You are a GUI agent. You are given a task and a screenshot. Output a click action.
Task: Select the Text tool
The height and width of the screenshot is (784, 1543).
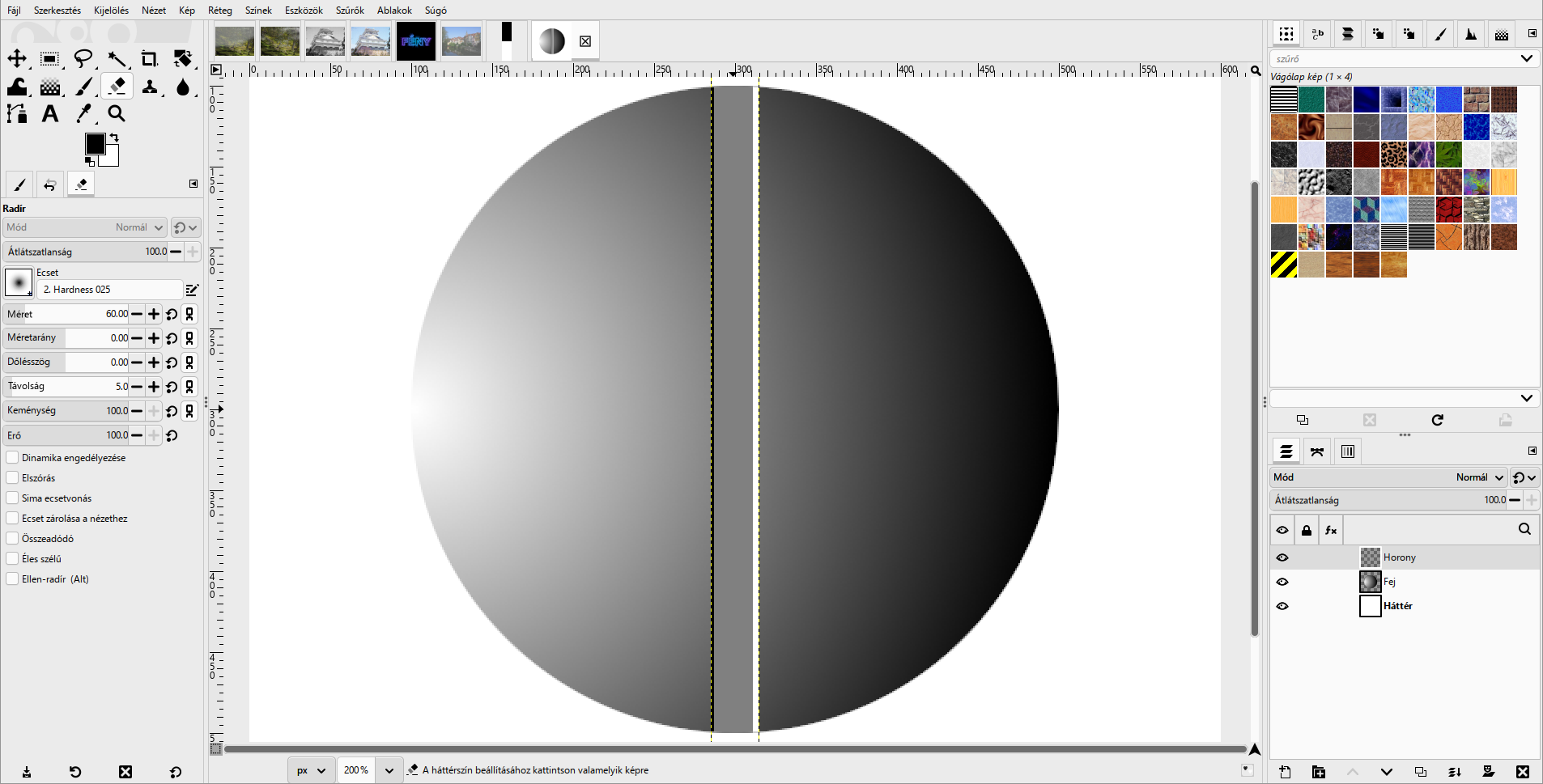click(50, 114)
